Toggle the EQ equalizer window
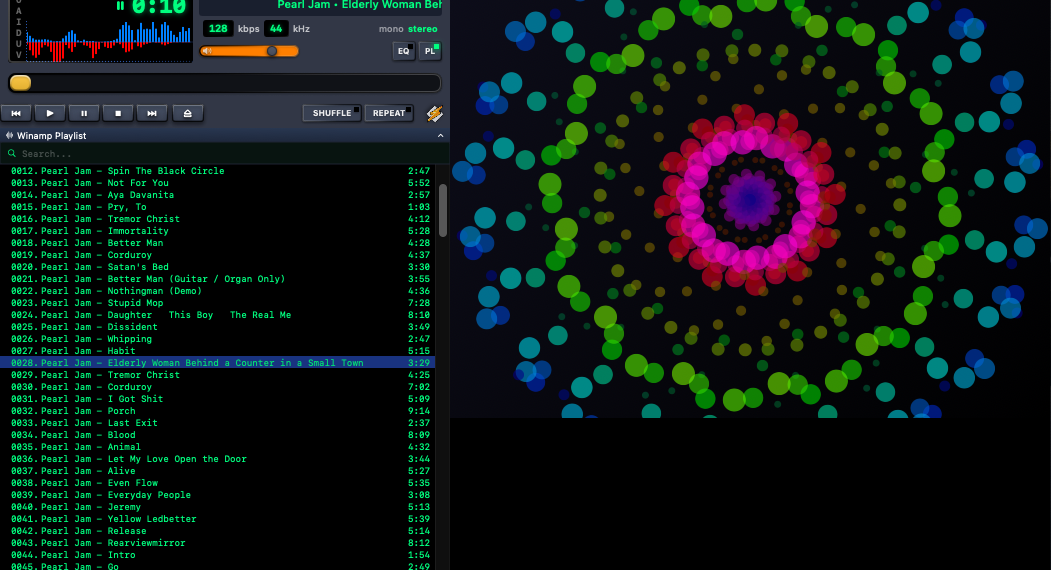The width and height of the screenshot is (1051, 570). coord(404,51)
